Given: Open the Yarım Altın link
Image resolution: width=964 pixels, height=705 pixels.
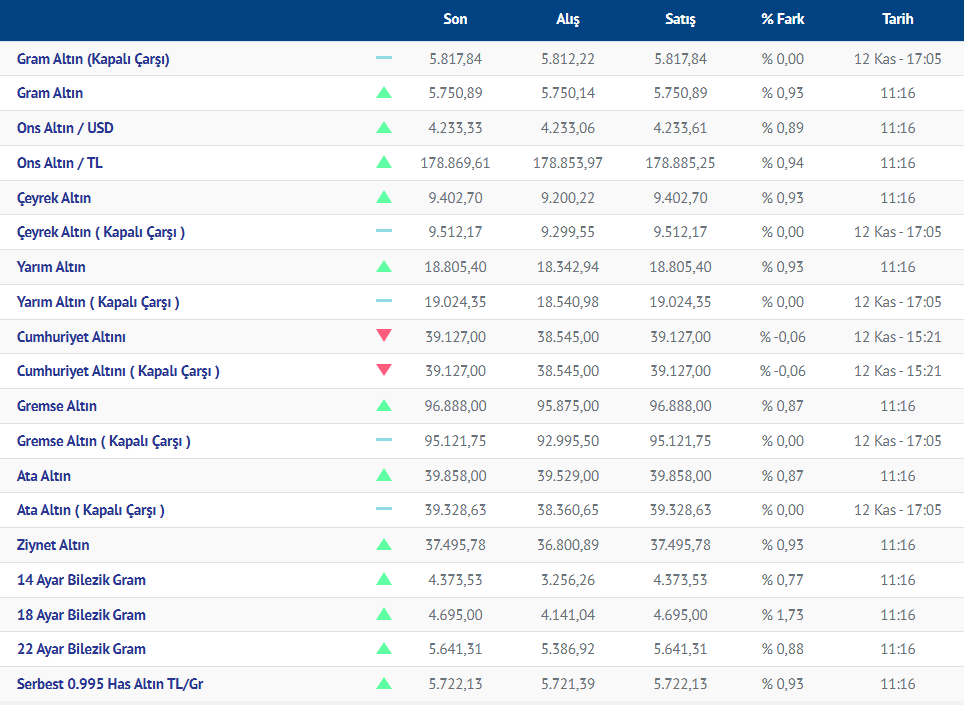Looking at the screenshot, I should pos(51,267).
